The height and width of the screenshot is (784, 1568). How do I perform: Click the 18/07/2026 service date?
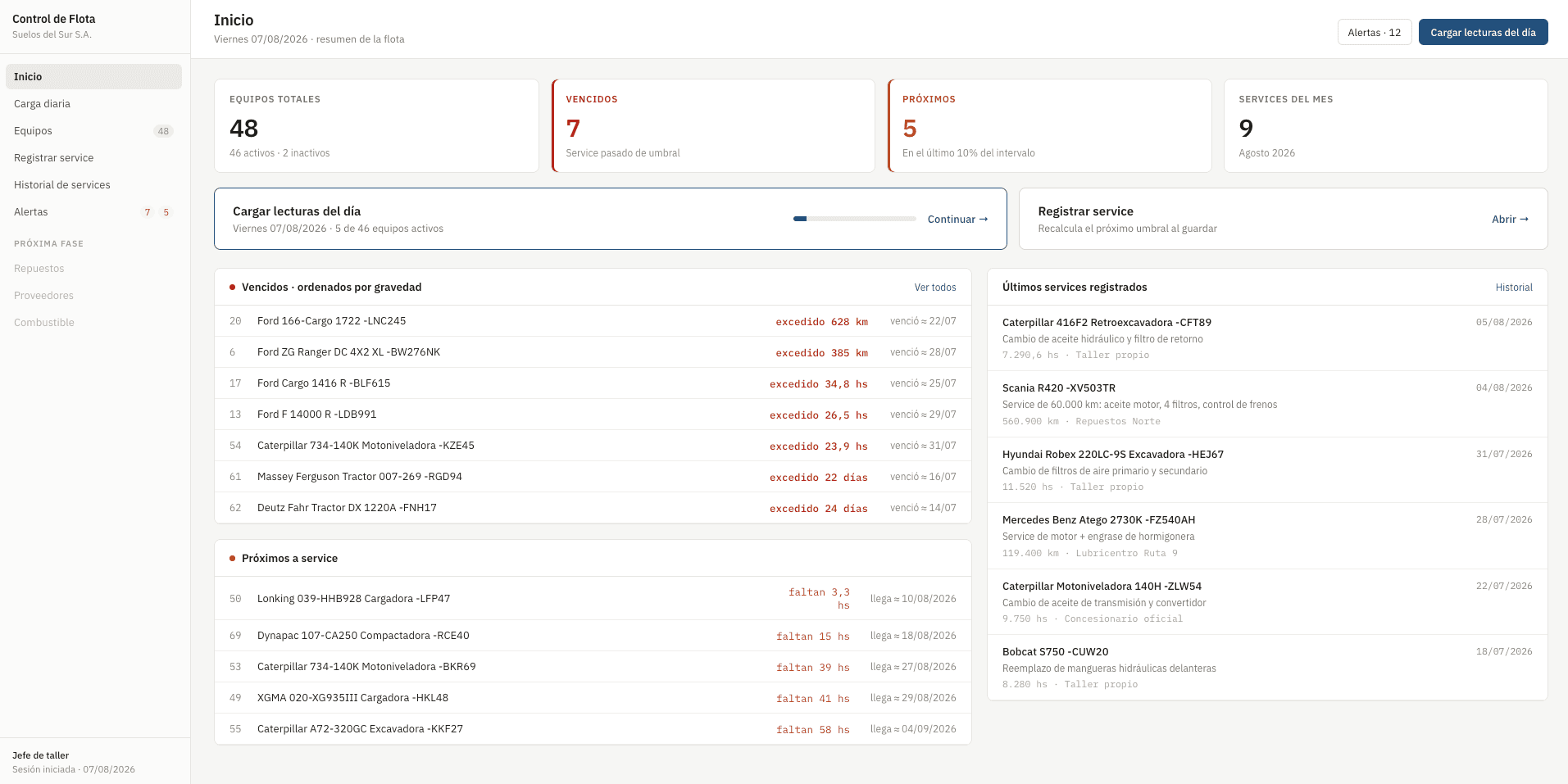1504,651
